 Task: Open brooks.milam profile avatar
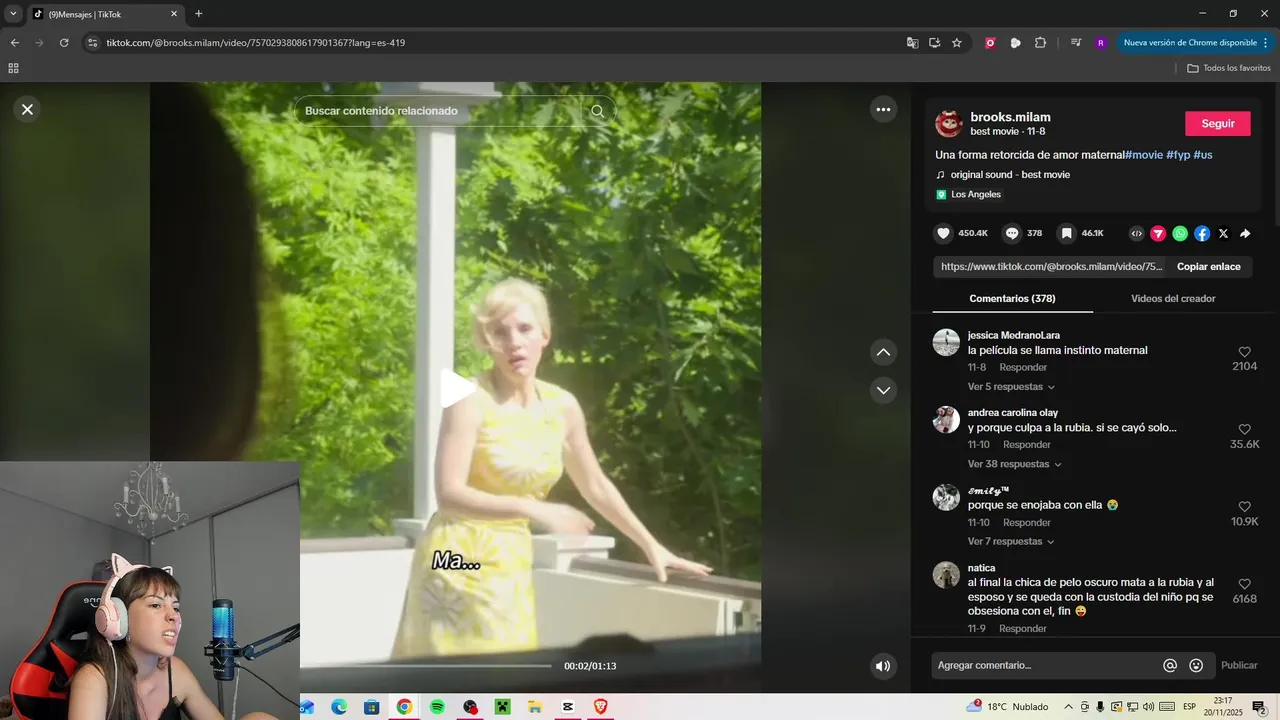click(x=949, y=124)
